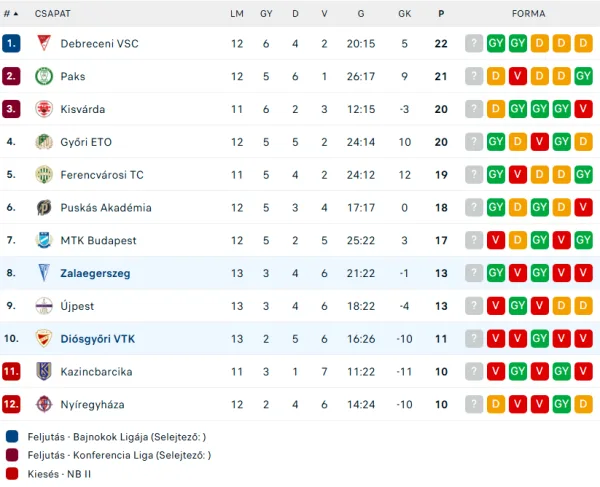This screenshot has height=487, width=600.
Task: Click the Kisvárda team crest
Action: 44,109
